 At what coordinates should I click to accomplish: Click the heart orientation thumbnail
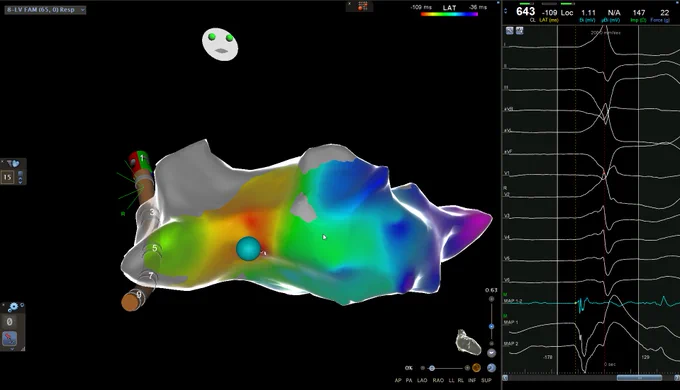(x=468, y=342)
